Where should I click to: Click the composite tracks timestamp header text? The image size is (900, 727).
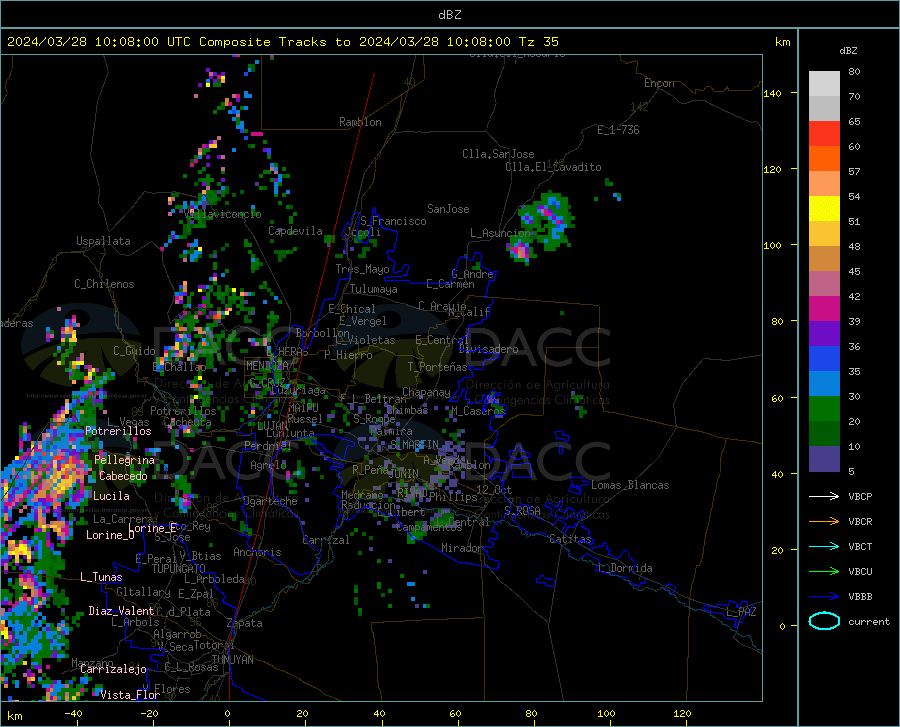(x=282, y=42)
